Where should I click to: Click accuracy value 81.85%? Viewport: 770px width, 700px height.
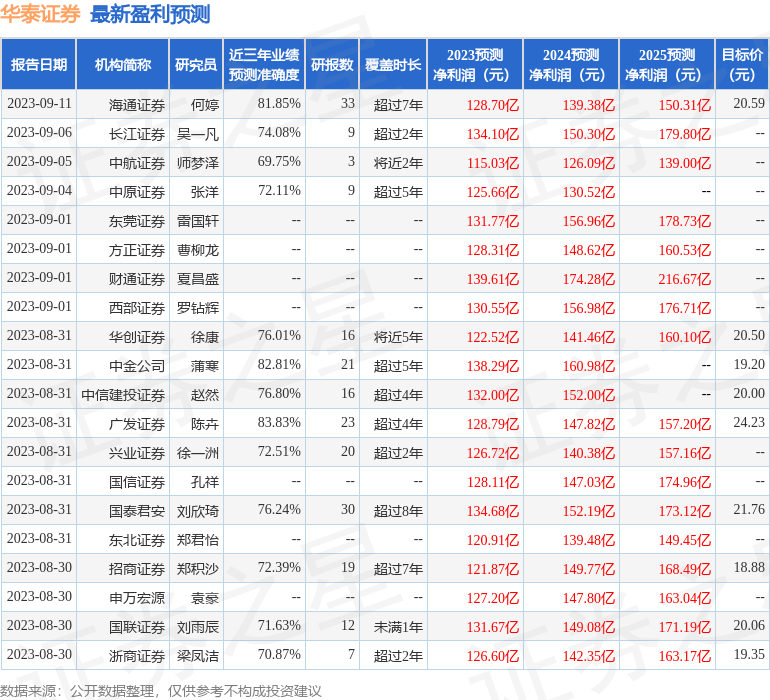tap(279, 104)
